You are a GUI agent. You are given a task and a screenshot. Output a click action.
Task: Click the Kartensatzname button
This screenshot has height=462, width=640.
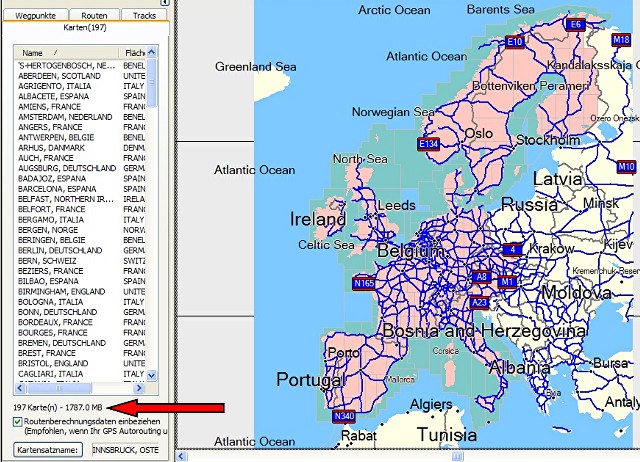click(x=48, y=450)
